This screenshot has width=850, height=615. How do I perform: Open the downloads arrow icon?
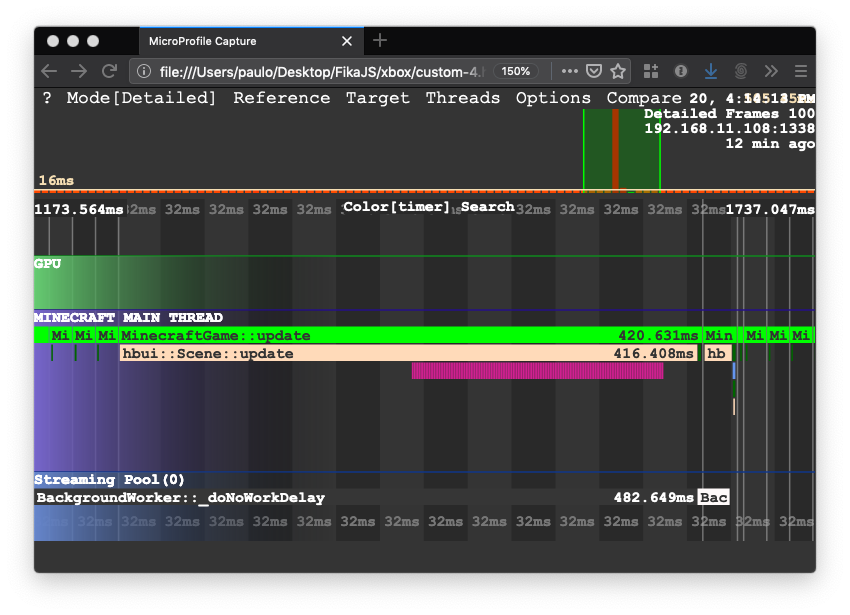(711, 71)
